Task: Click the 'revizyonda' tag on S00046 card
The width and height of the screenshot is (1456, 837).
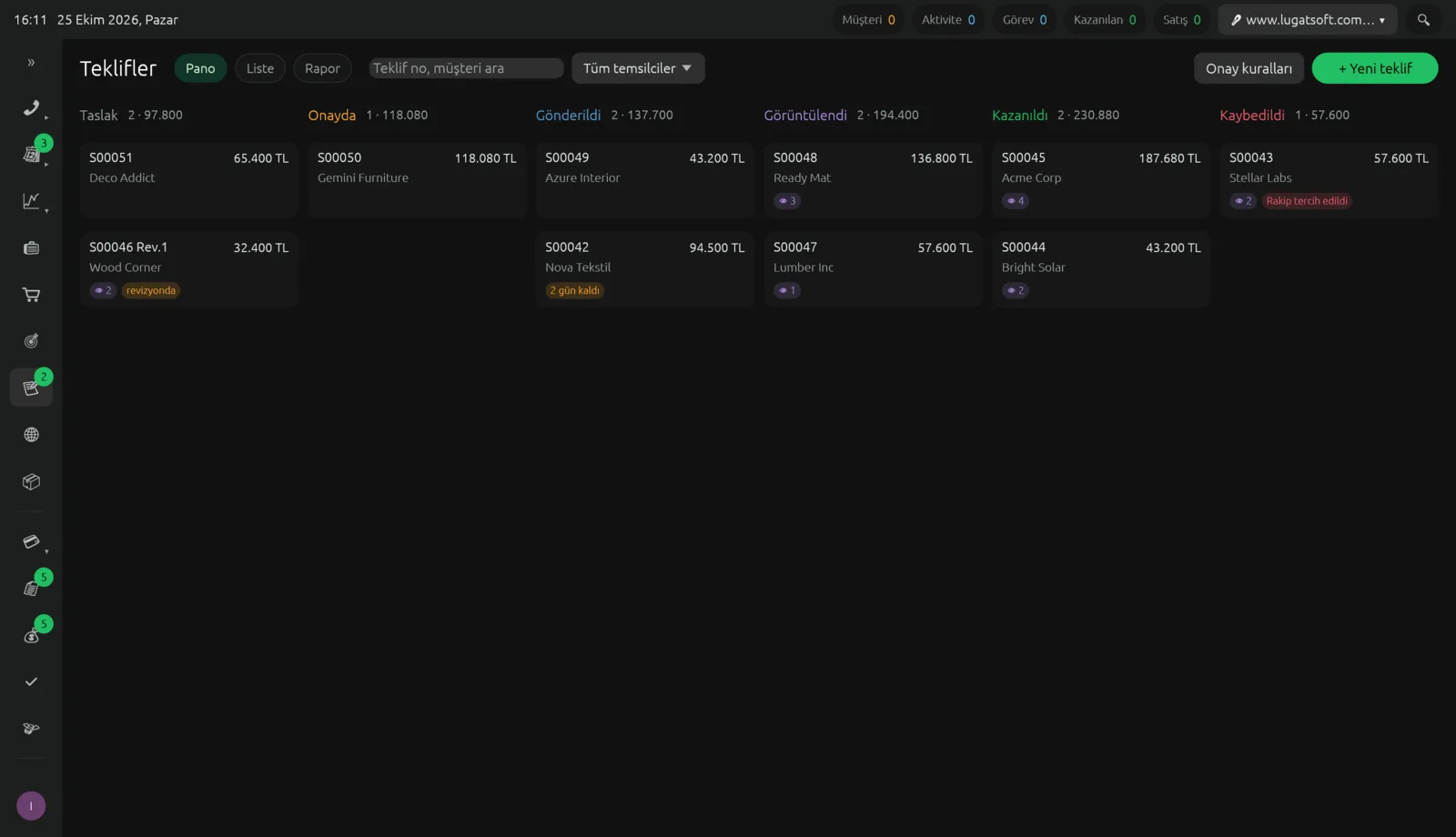Action: coord(151,291)
